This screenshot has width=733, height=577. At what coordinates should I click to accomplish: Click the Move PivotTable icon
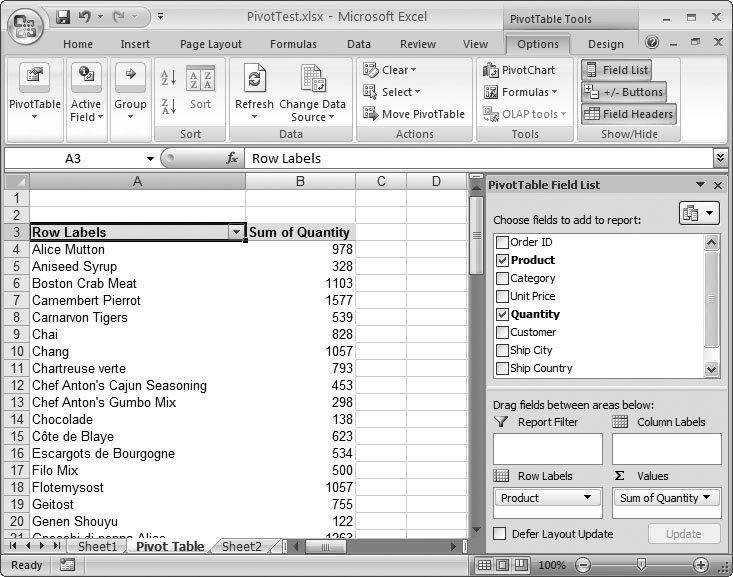click(370, 114)
